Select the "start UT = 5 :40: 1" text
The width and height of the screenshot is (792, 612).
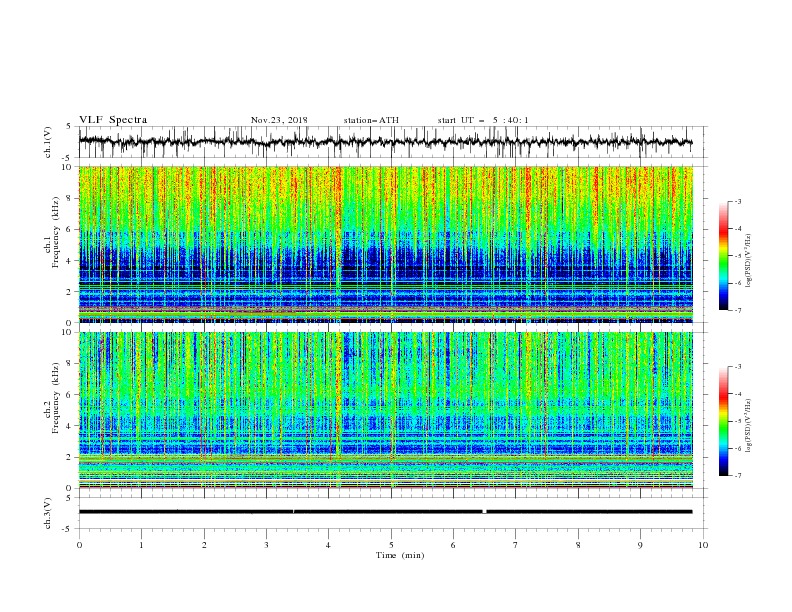click(x=483, y=120)
